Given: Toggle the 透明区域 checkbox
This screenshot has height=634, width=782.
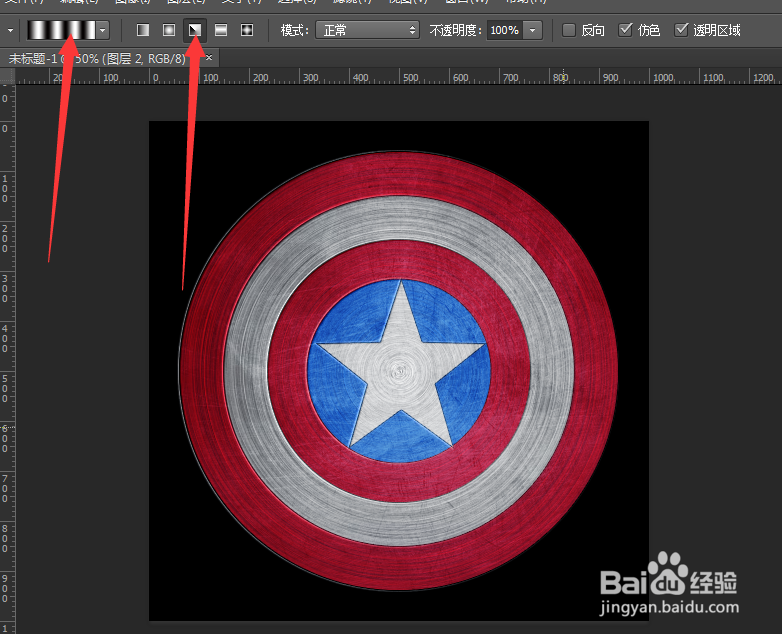Looking at the screenshot, I should [681, 30].
